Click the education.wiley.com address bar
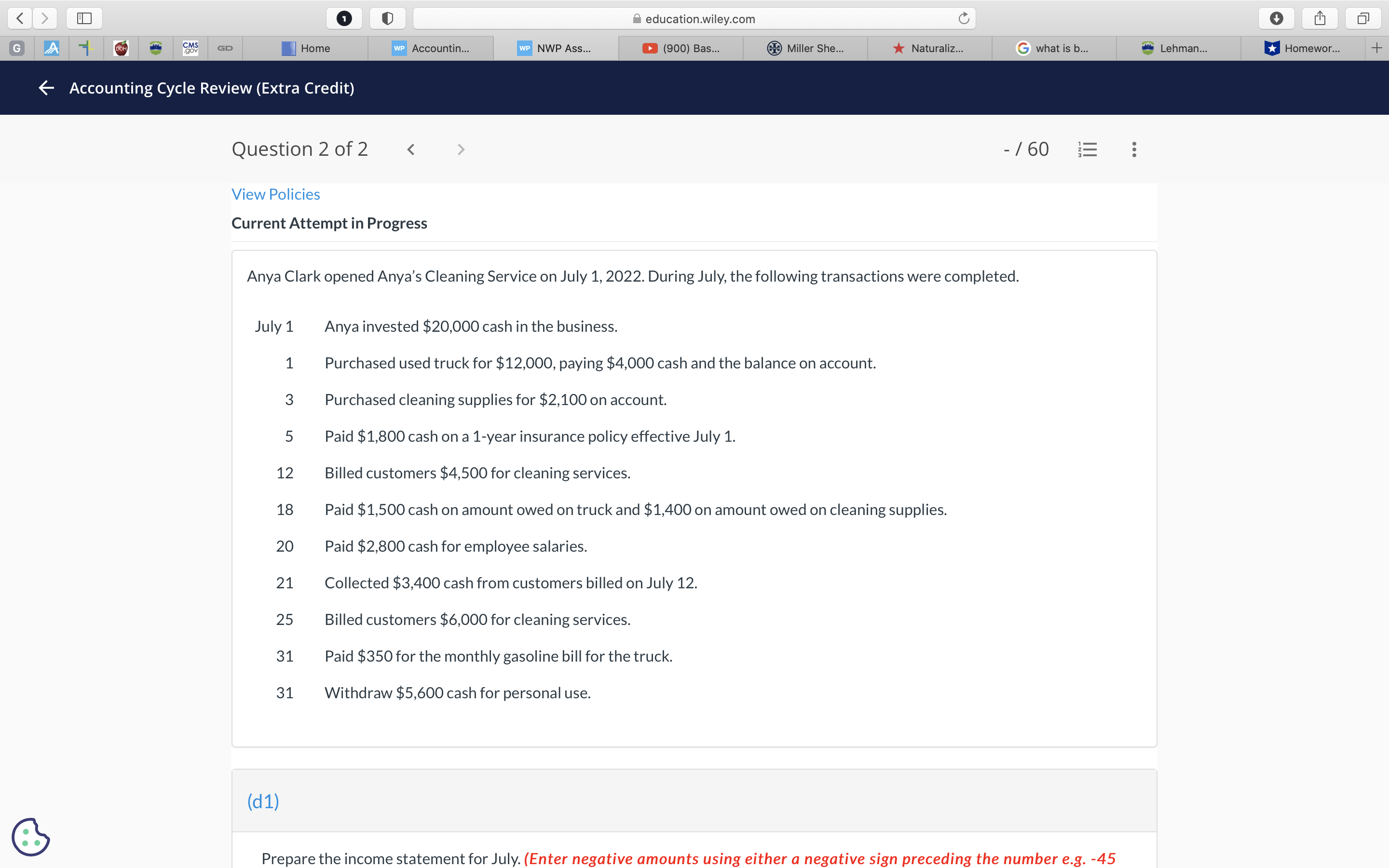Screen dimensions: 1389x868 coord(694,18)
